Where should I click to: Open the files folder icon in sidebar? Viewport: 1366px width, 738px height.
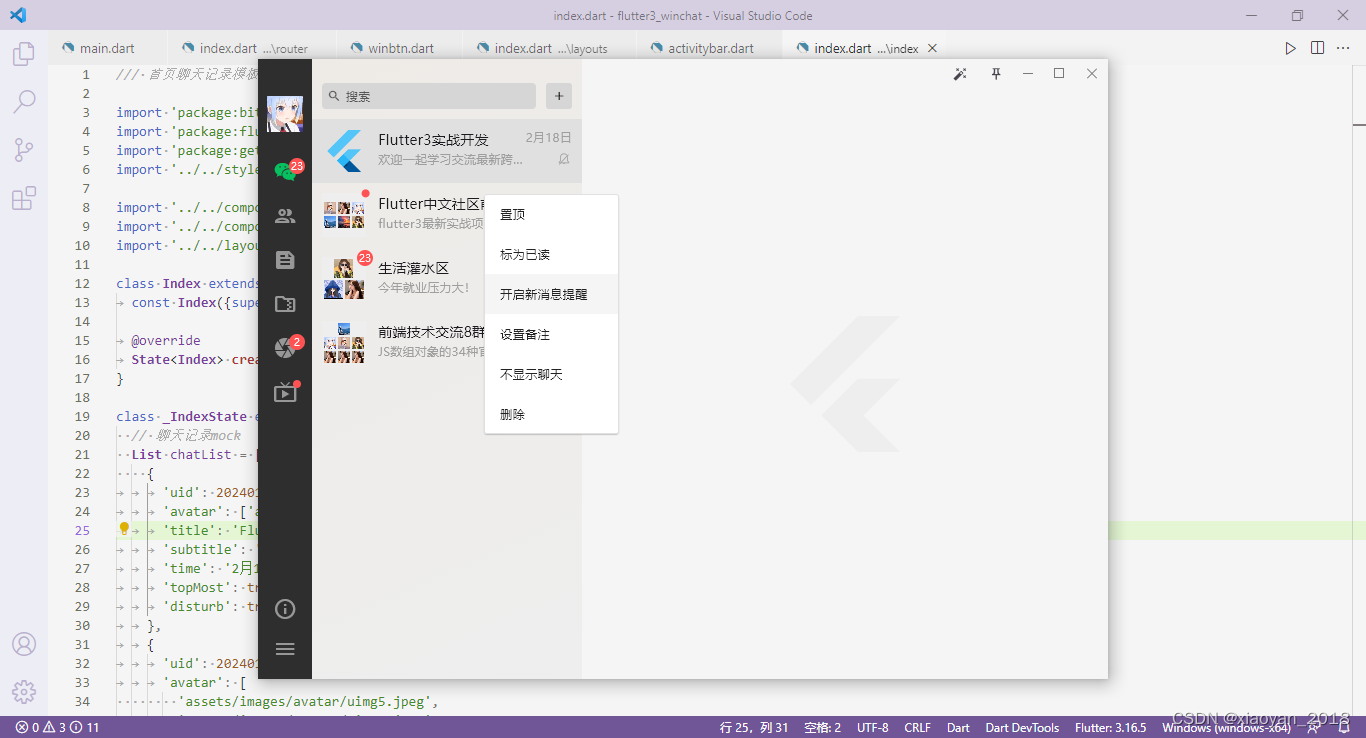pos(285,304)
